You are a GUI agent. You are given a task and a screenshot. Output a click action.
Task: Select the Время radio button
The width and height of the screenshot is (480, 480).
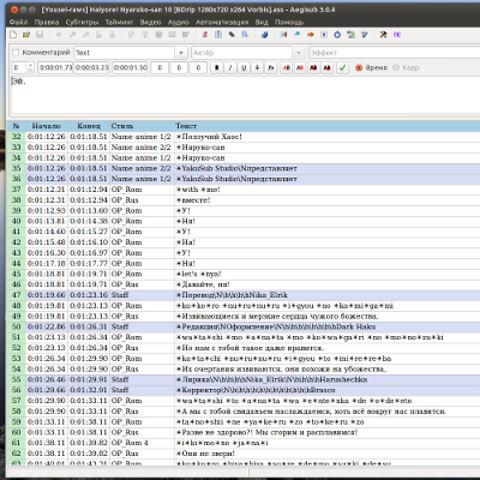pos(359,68)
